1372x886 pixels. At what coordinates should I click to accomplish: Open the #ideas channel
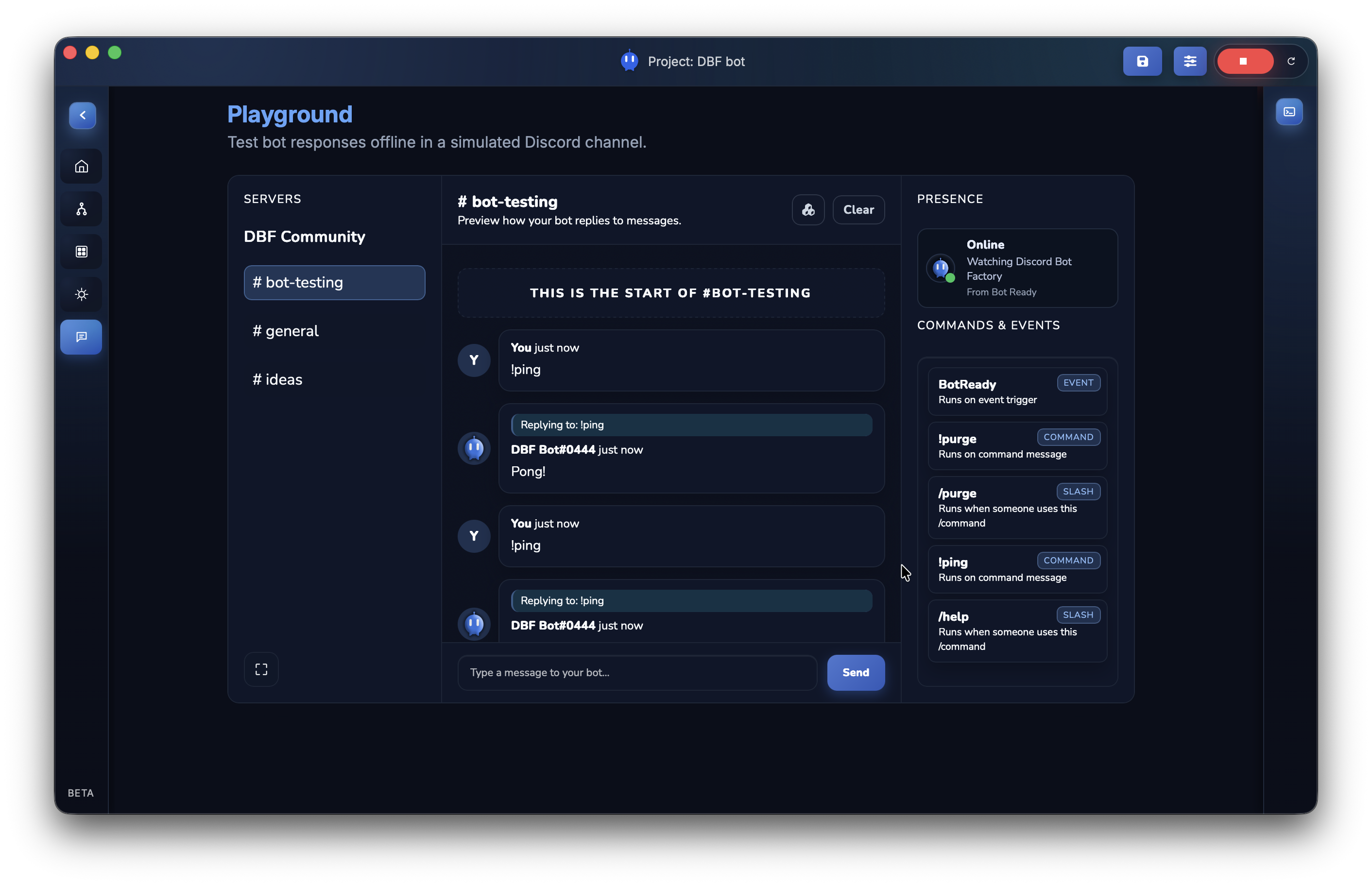(277, 379)
